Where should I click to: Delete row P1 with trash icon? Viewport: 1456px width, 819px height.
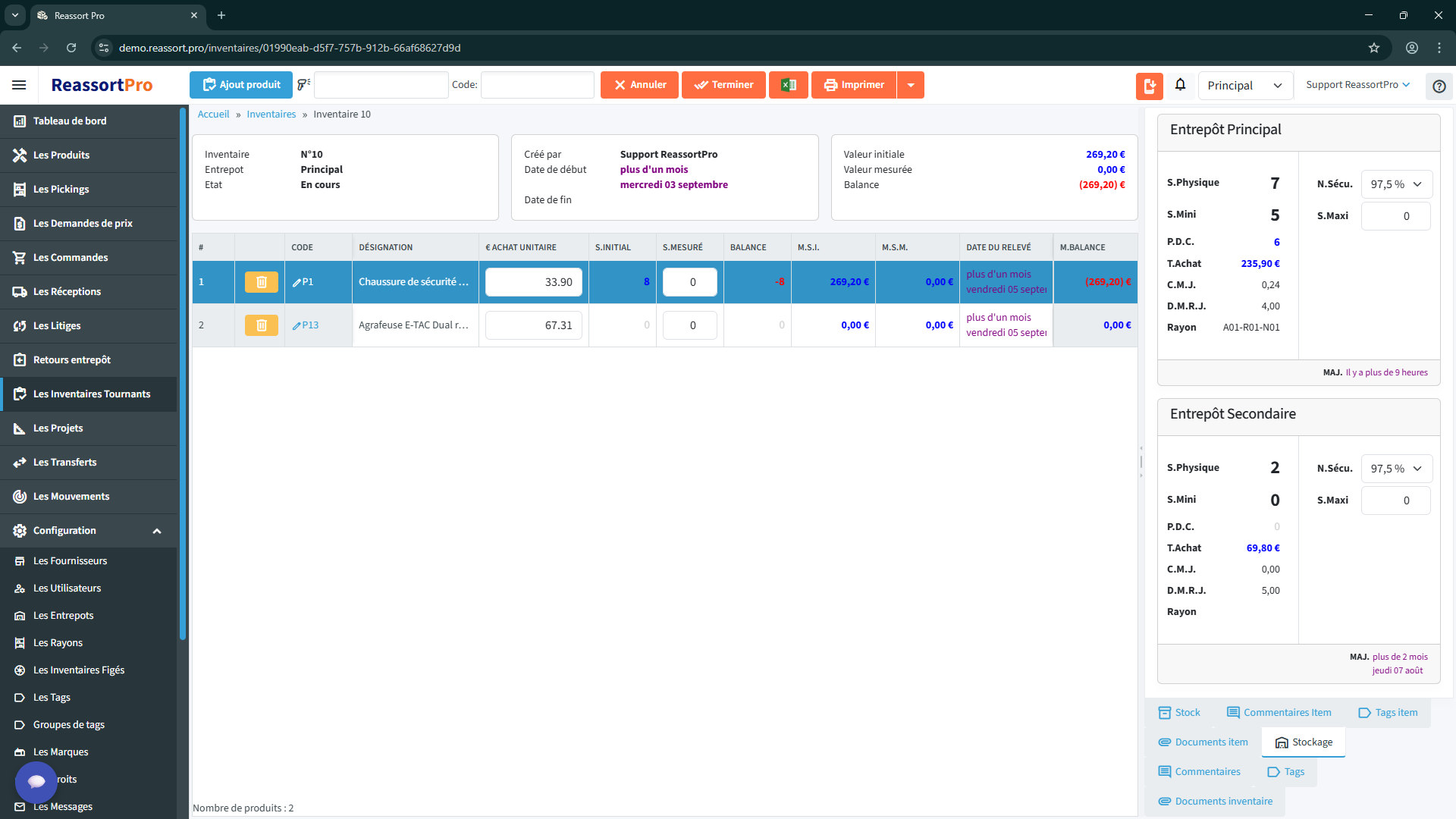pyautogui.click(x=261, y=282)
